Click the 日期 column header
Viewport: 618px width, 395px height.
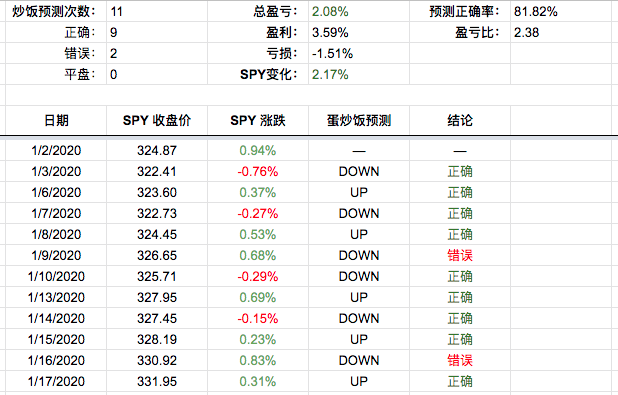pyautogui.click(x=56, y=120)
